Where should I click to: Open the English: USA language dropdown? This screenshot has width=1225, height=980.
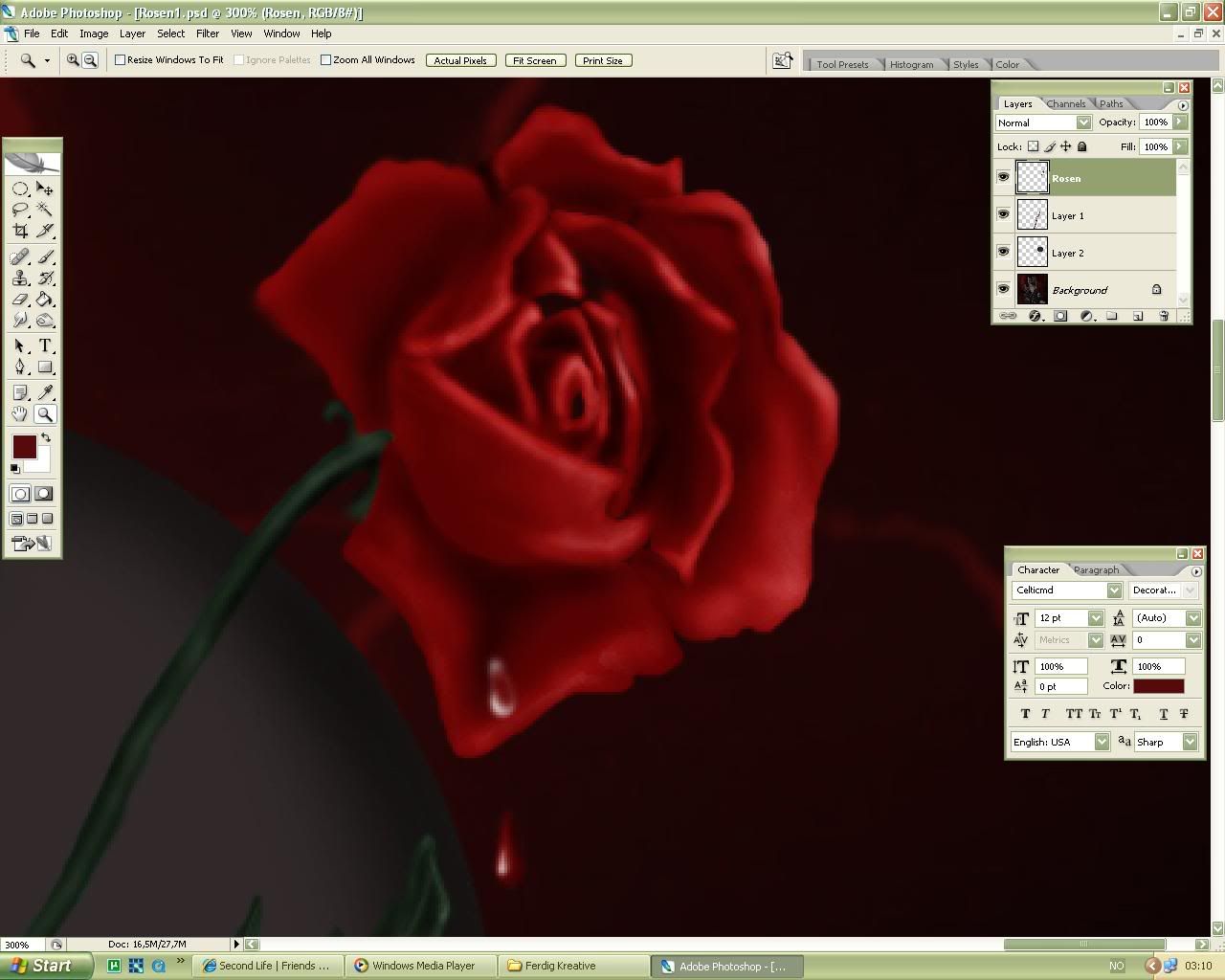[1102, 742]
